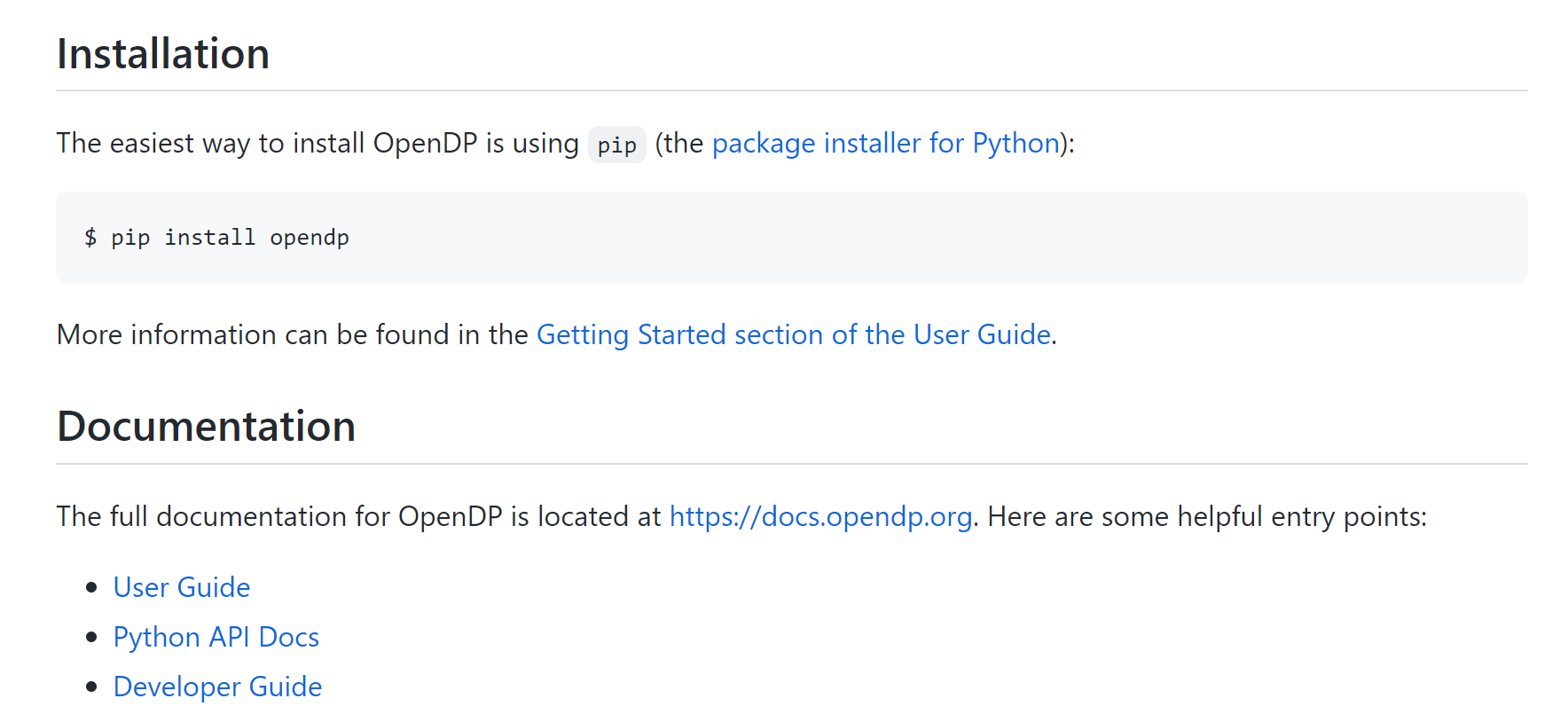
Task: Follow the Getting Started section link
Action: [793, 335]
